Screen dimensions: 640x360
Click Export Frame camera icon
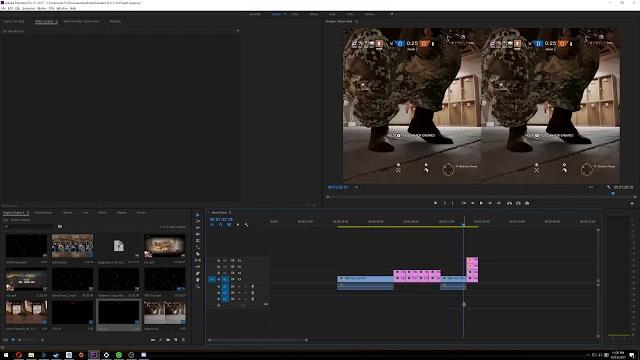pyautogui.click(x=527, y=203)
